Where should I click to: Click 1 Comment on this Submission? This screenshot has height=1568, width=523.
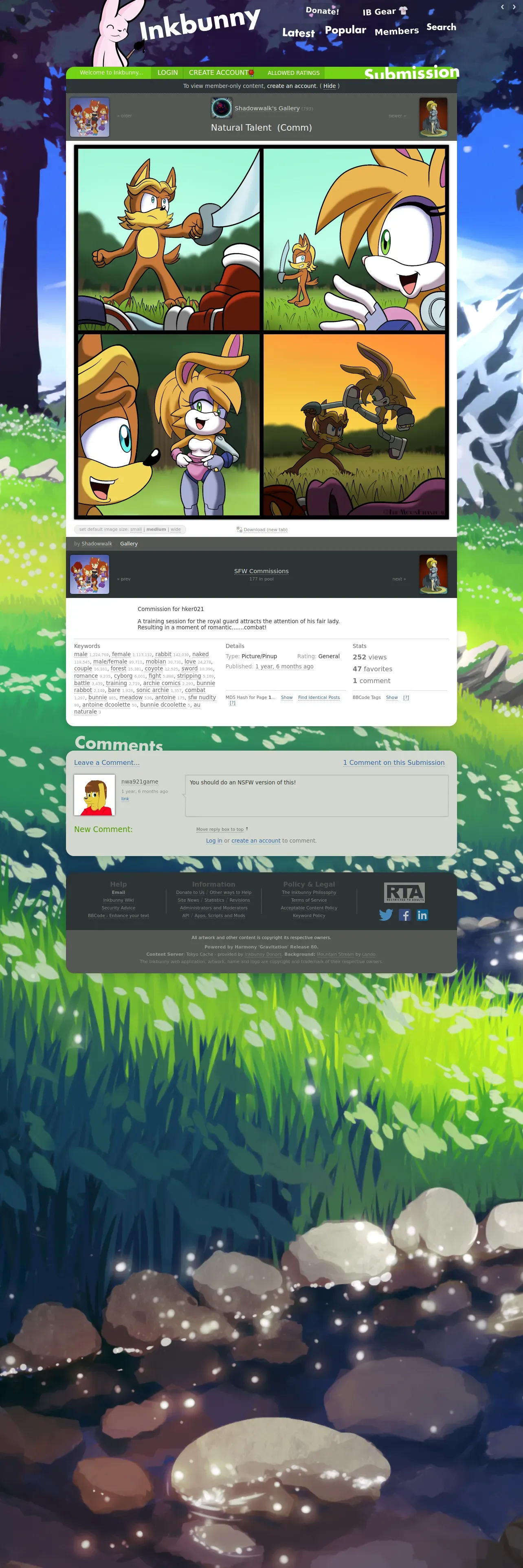coord(393,762)
